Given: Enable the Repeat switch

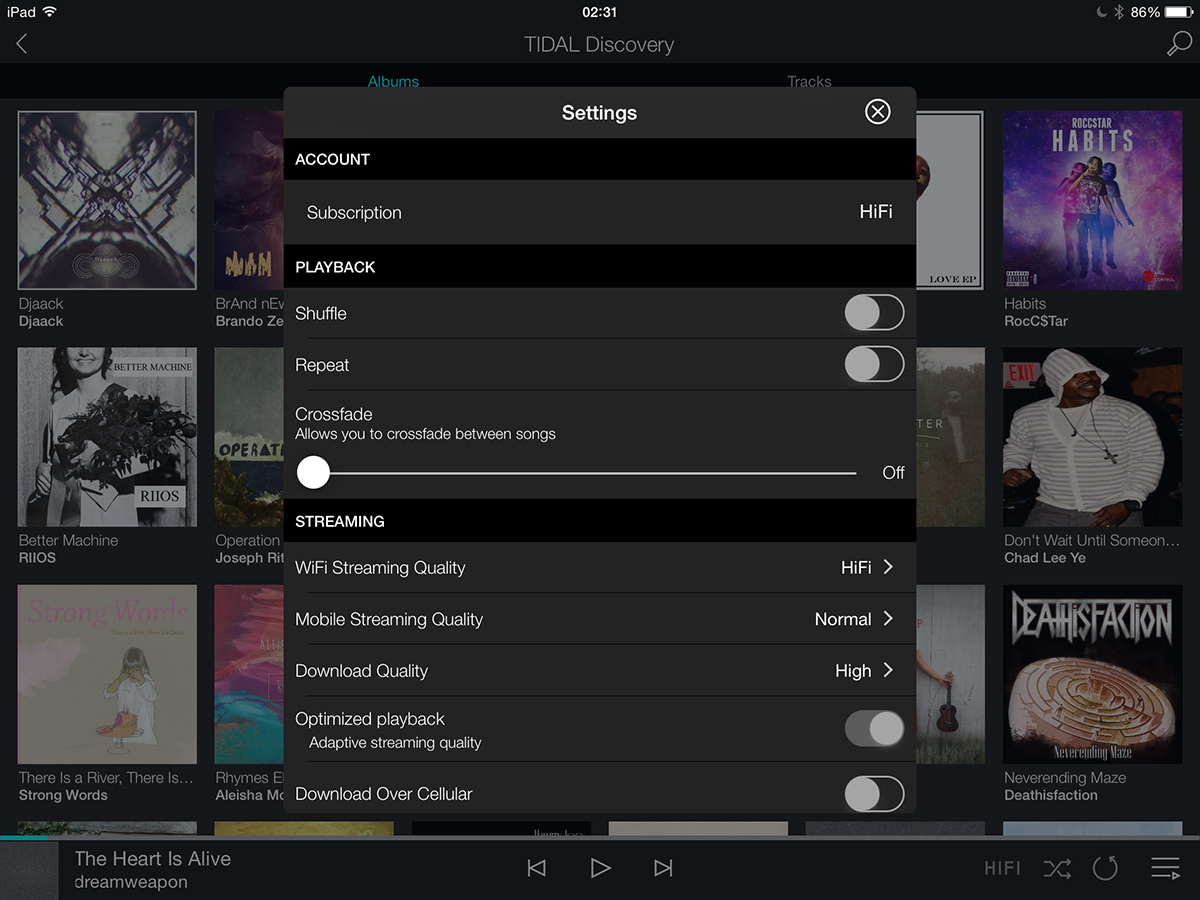Looking at the screenshot, I should [x=874, y=365].
